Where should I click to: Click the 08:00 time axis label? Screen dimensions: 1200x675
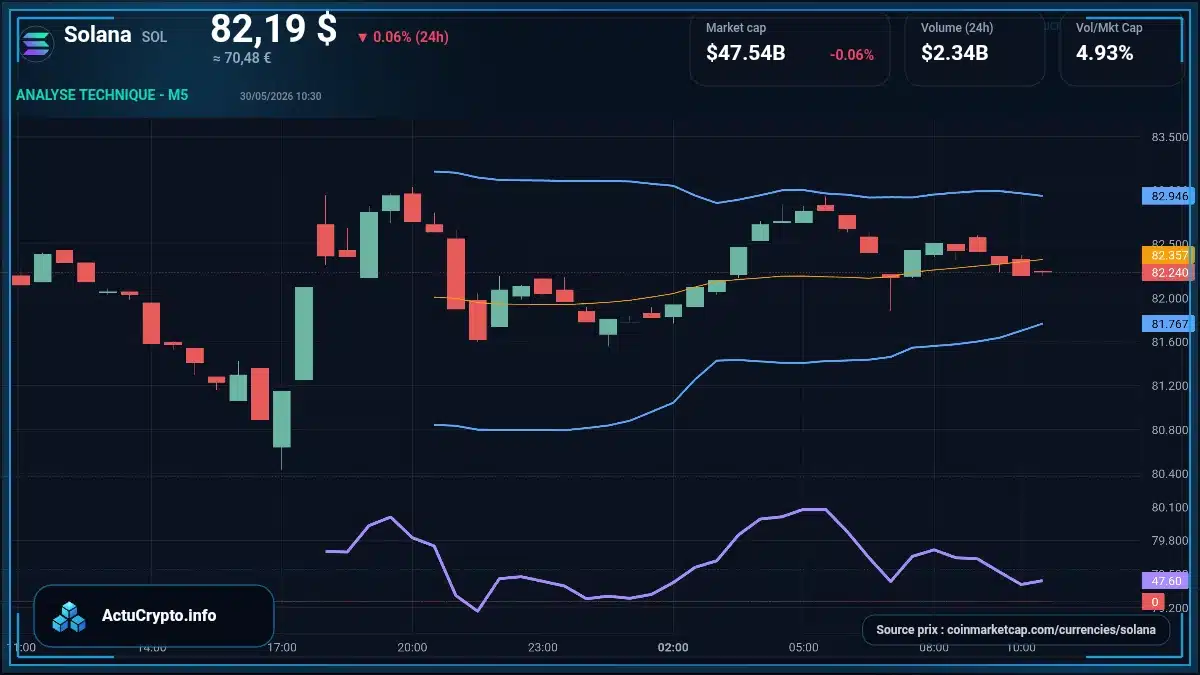[x=934, y=648]
